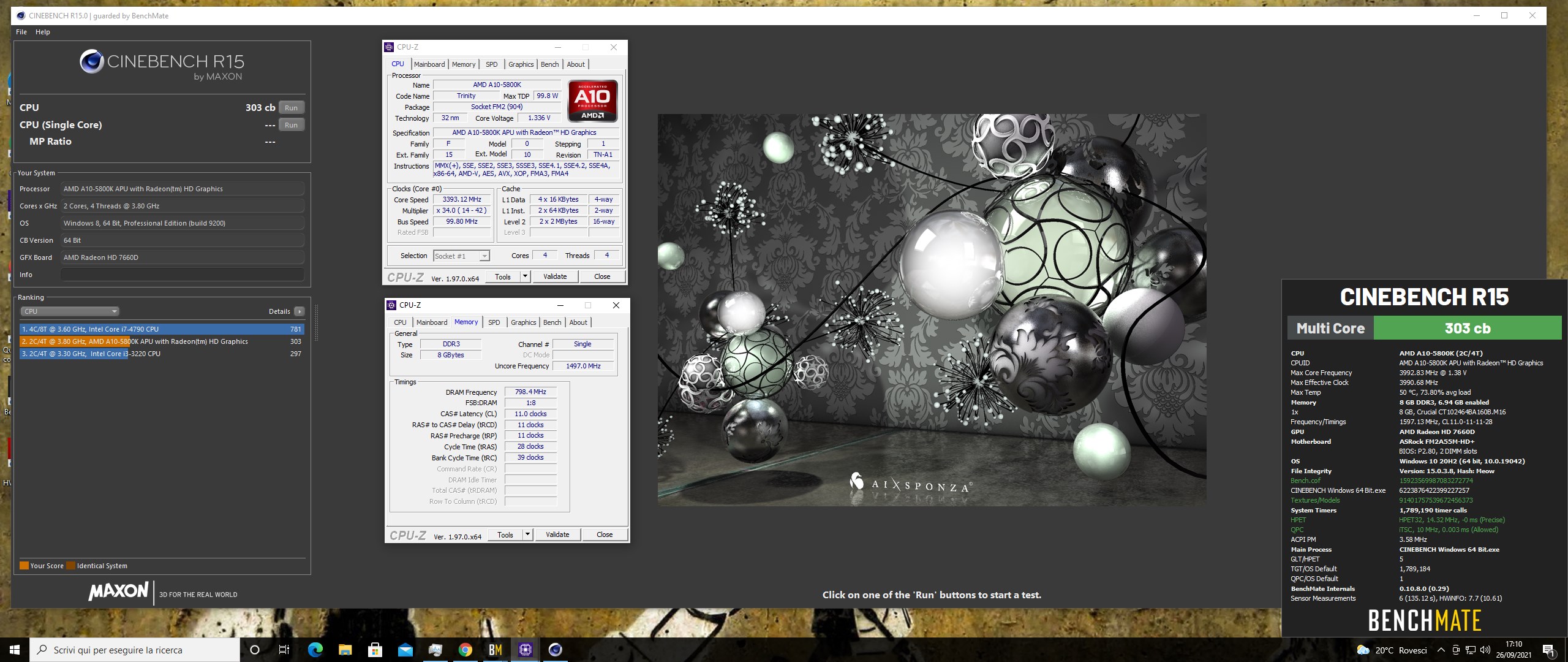The image size is (1568, 662).
Task: Expand Tools dropdown arrow in lower CPU-Z window
Action: pyautogui.click(x=527, y=535)
